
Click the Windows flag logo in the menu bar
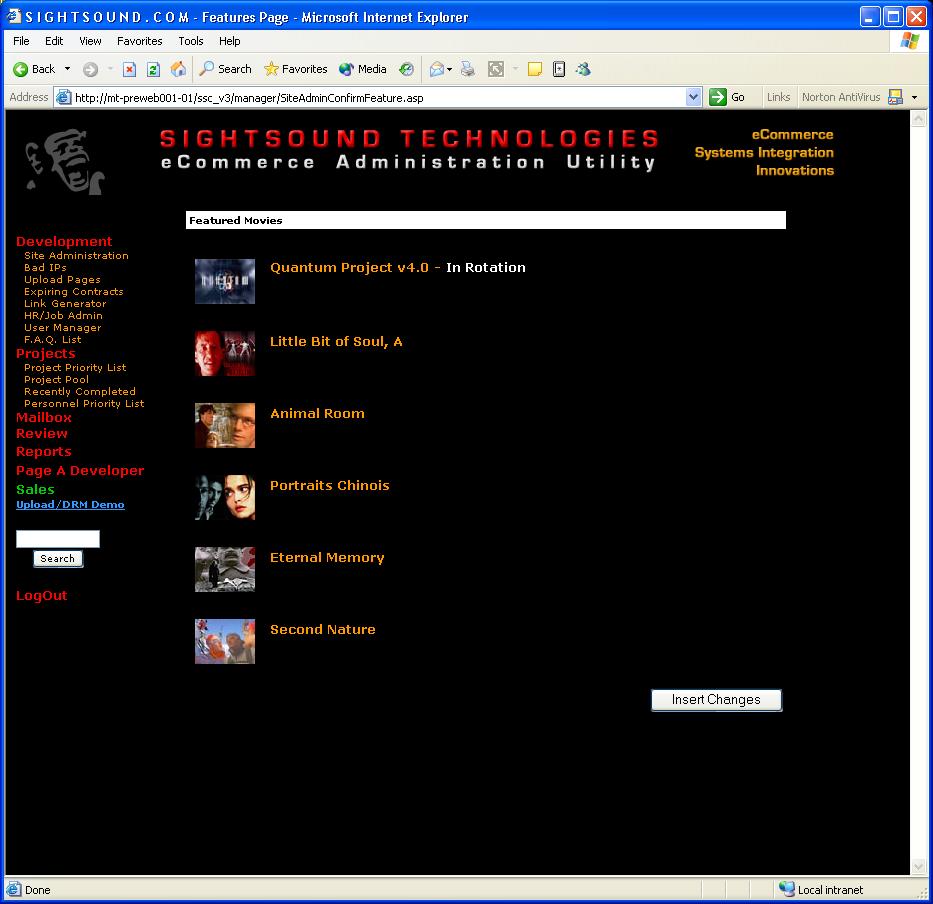(x=910, y=41)
